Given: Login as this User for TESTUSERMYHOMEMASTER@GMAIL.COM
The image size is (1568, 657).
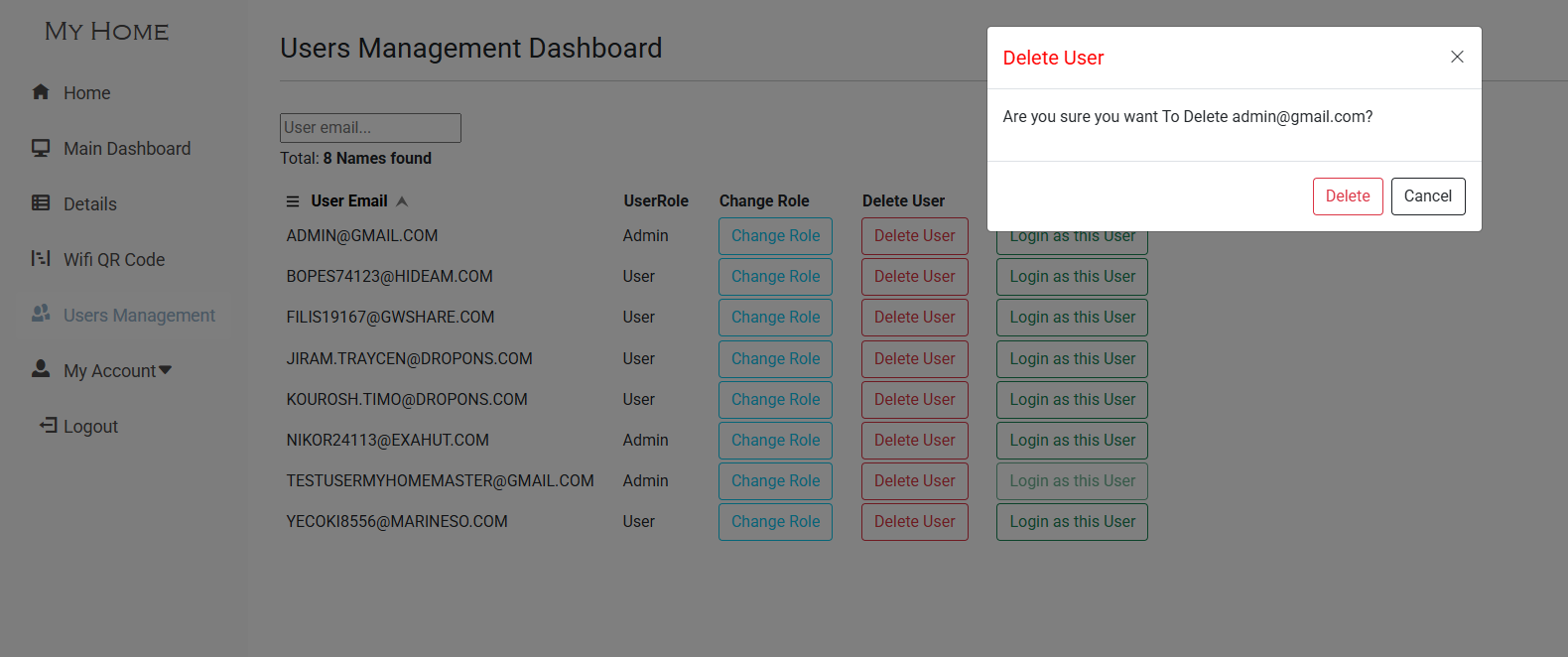Looking at the screenshot, I should pyautogui.click(x=1072, y=481).
